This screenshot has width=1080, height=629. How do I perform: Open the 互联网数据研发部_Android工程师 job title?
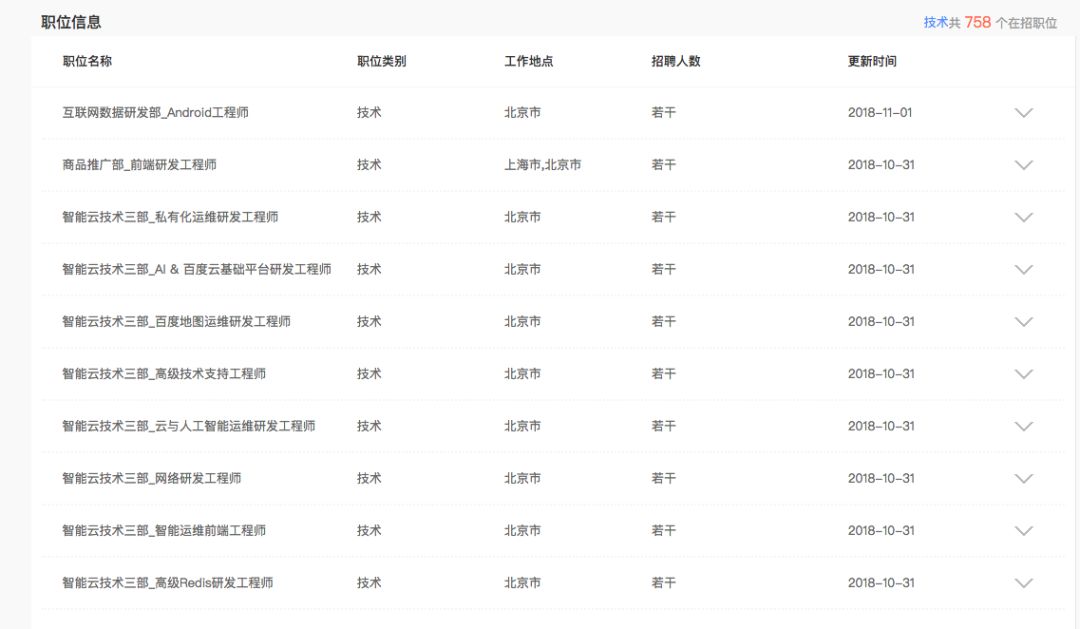(155, 113)
